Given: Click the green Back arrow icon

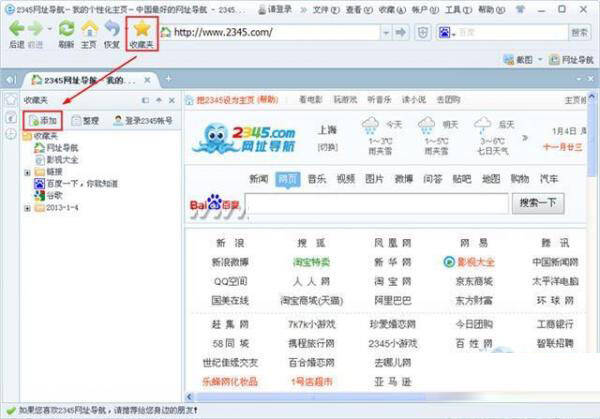Looking at the screenshot, I should click(16, 29).
